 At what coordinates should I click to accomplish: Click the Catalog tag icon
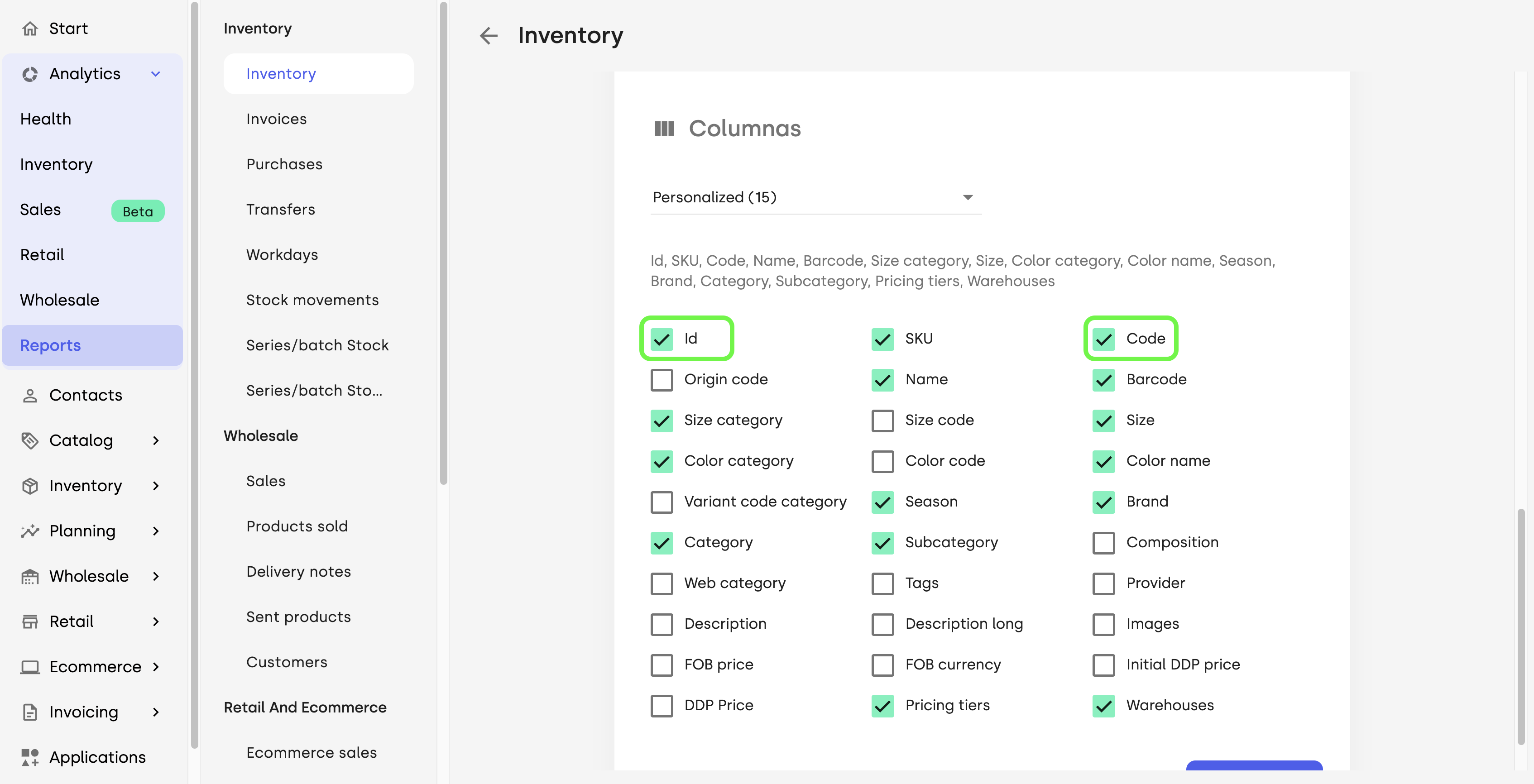(30, 440)
